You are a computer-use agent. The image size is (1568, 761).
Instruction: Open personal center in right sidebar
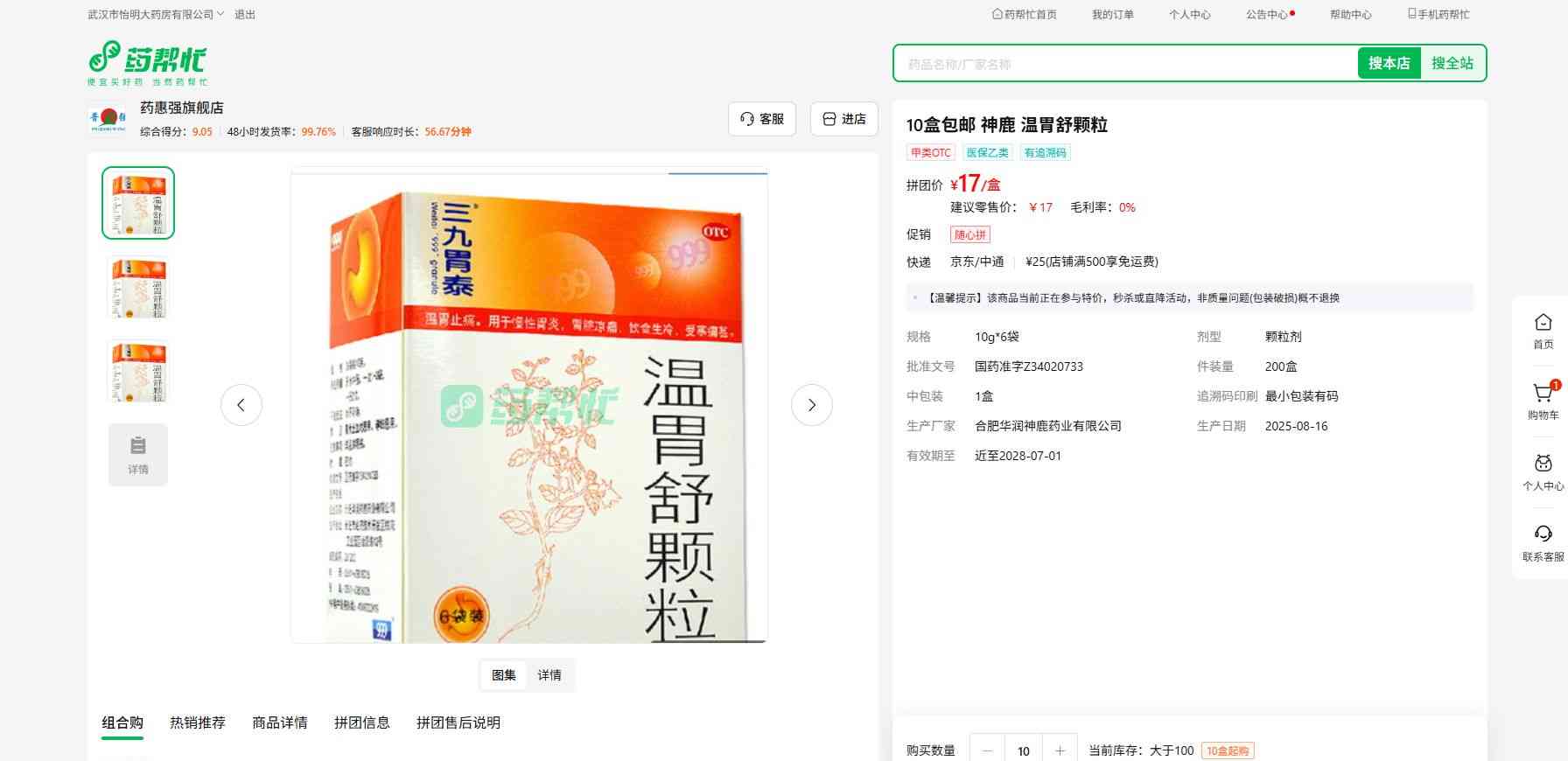[1543, 471]
